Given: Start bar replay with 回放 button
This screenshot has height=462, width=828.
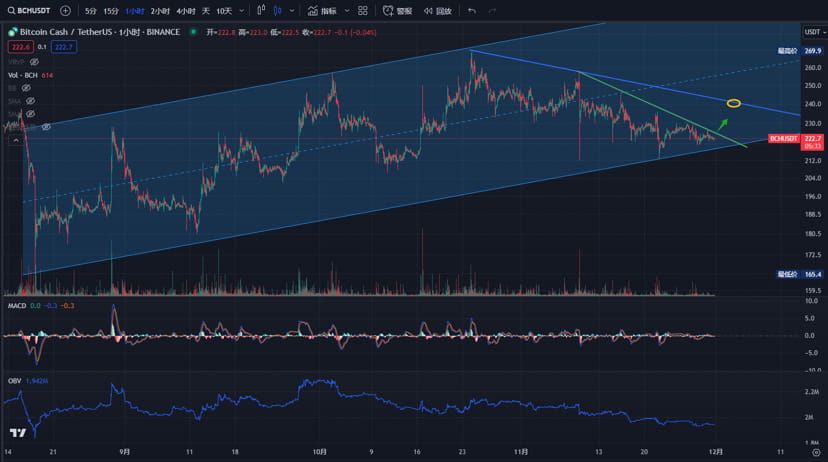Looking at the screenshot, I should tap(438, 11).
